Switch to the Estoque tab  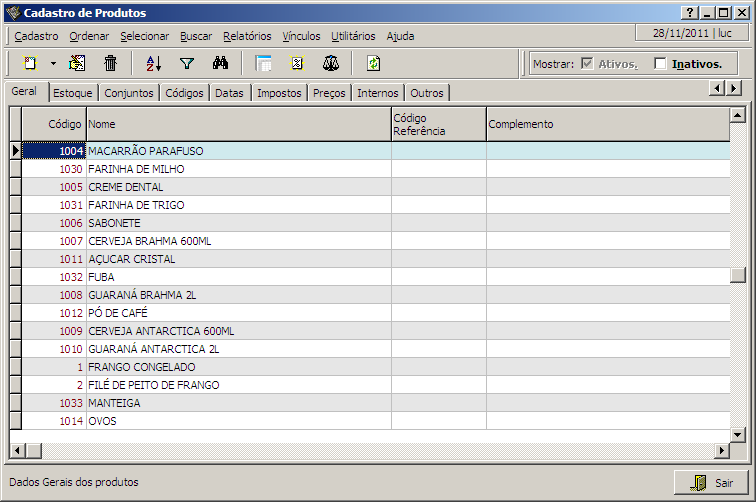pos(73,93)
